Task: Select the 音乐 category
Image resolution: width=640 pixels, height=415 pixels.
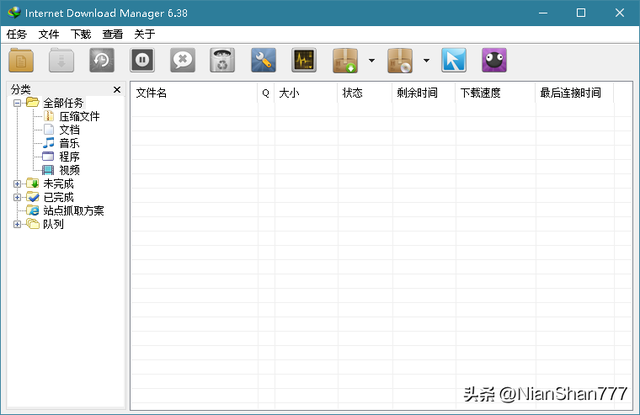Action: click(69, 144)
